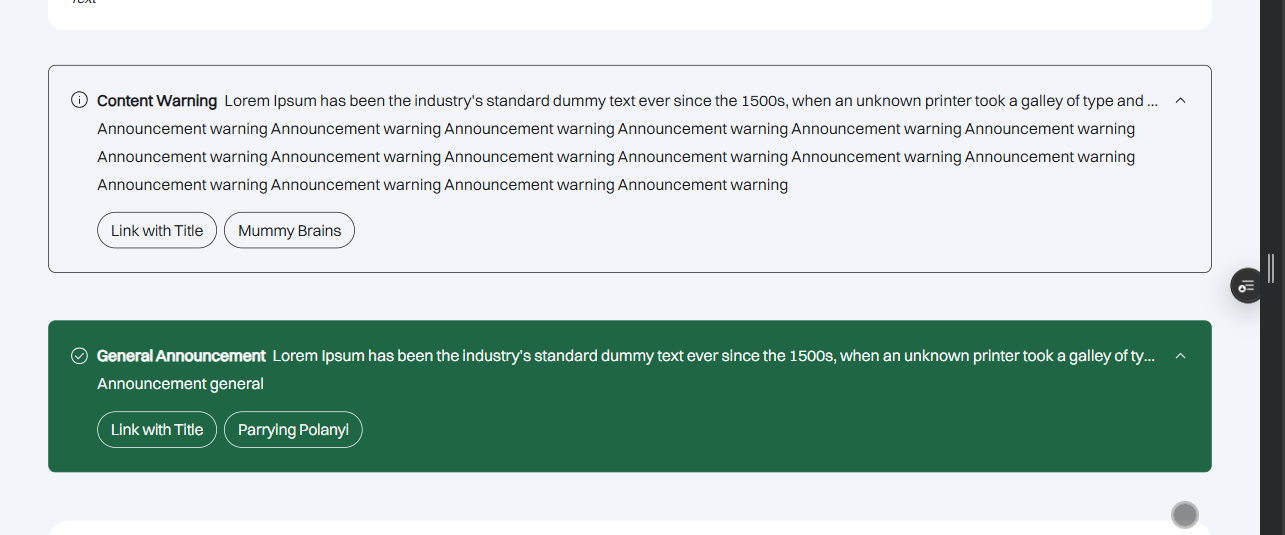Click the truncated Lorem Ipsum text in green banner

713,356
